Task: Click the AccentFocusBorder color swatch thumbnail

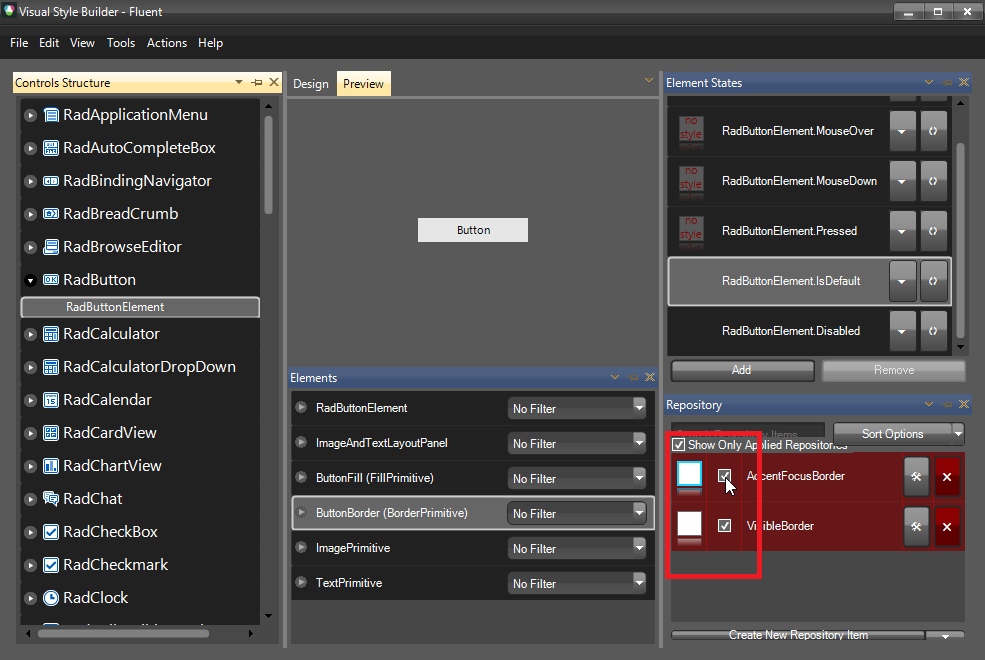Action: (x=689, y=477)
